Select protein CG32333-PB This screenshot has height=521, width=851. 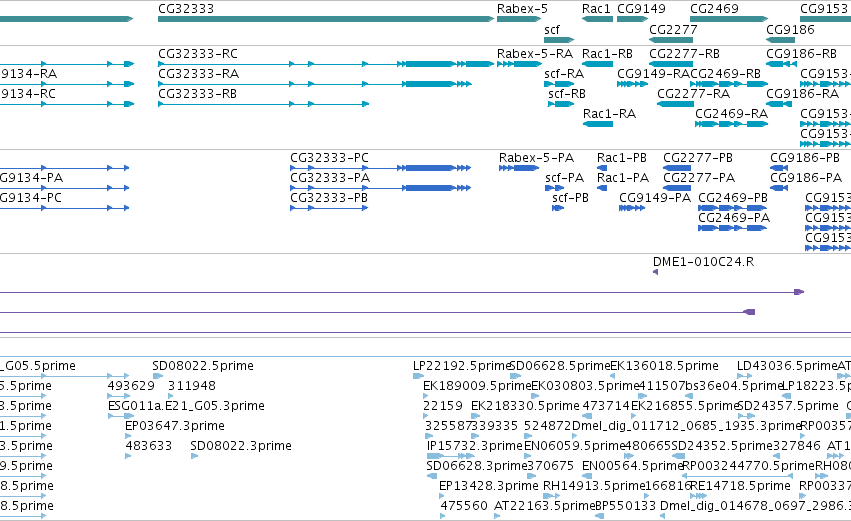click(328, 199)
